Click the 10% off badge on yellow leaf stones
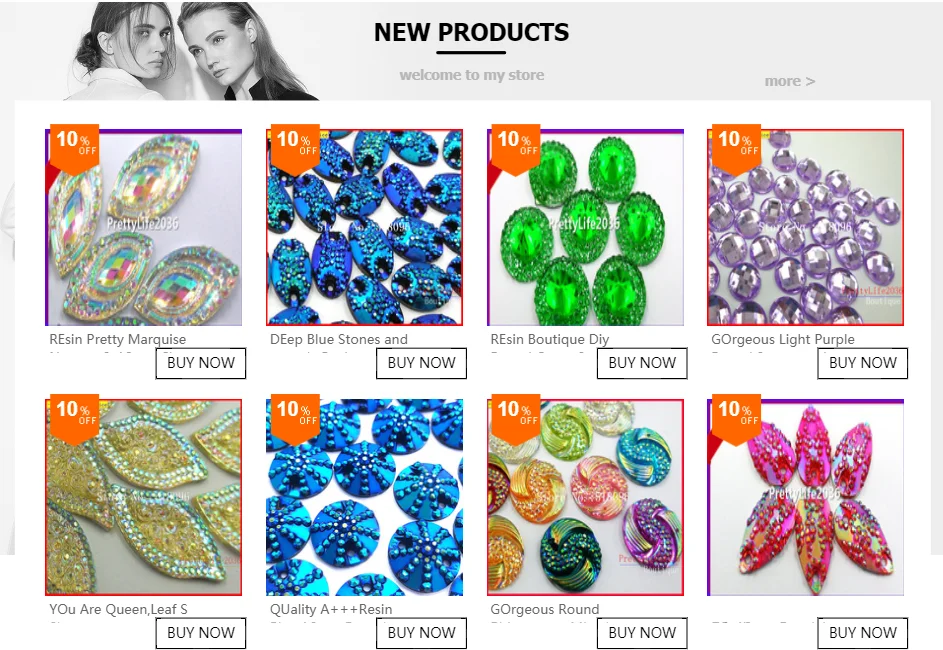Image resolution: width=943 pixels, height=650 pixels. [x=74, y=419]
